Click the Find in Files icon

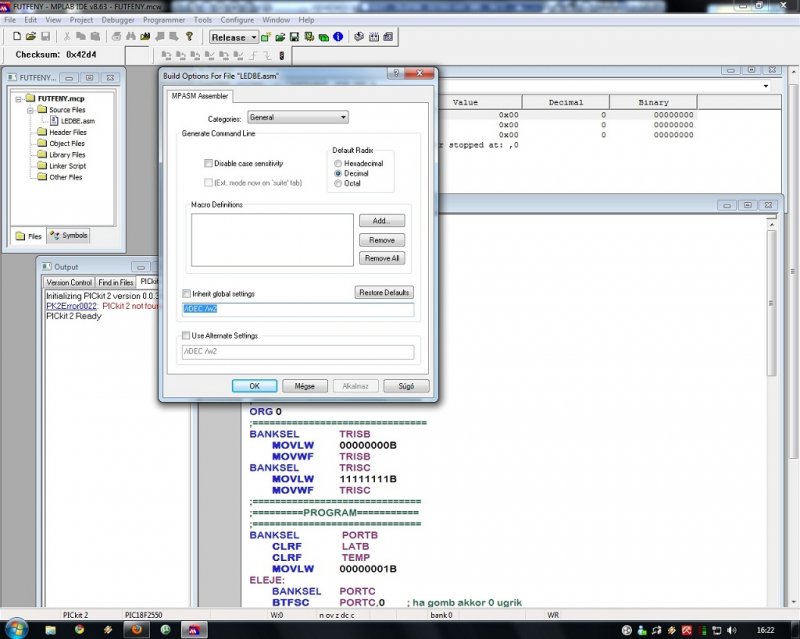(145, 37)
